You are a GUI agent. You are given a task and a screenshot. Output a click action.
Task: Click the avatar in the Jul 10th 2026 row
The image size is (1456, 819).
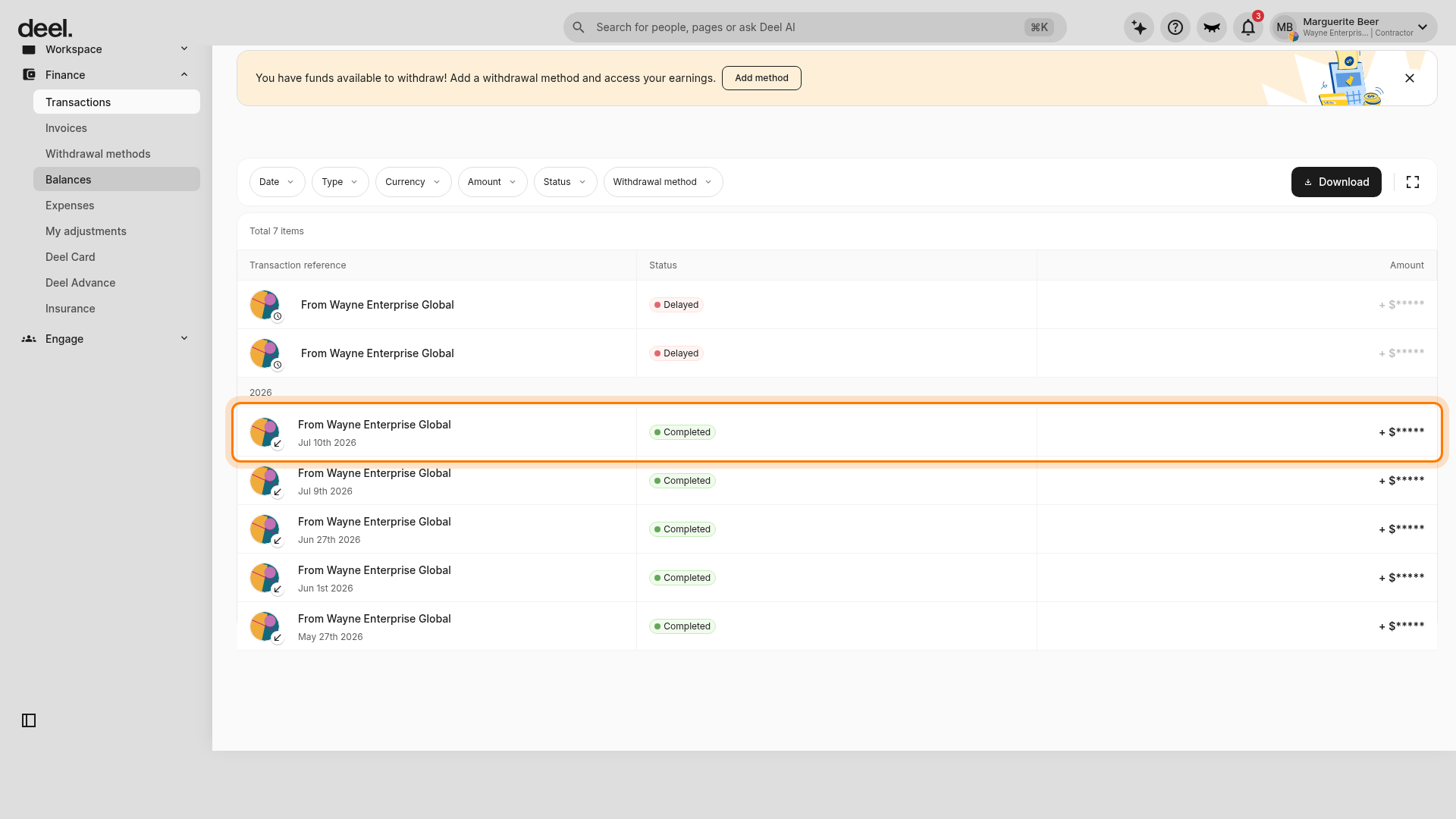[x=265, y=432]
